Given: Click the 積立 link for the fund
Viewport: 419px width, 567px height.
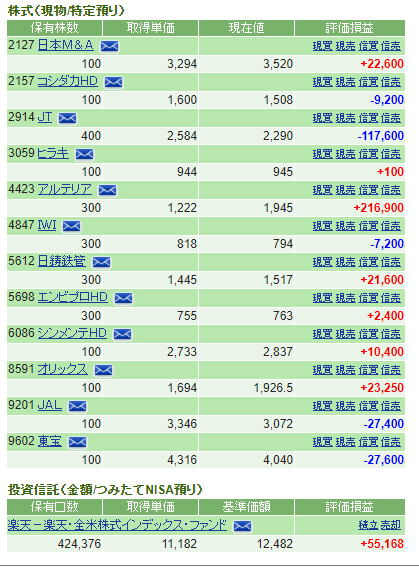Looking at the screenshot, I should (x=368, y=525).
